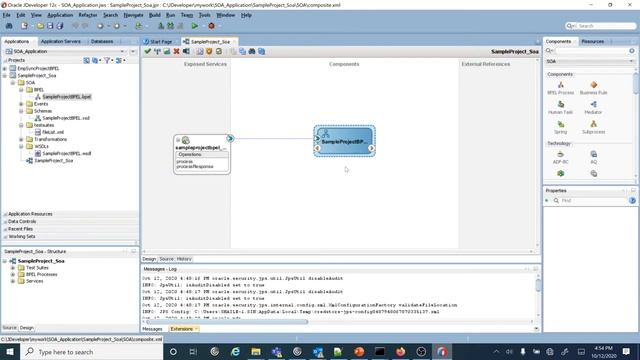Click the New file toolbar icon
Viewport: 640px width, 360px height.
click(x=24, y=26)
